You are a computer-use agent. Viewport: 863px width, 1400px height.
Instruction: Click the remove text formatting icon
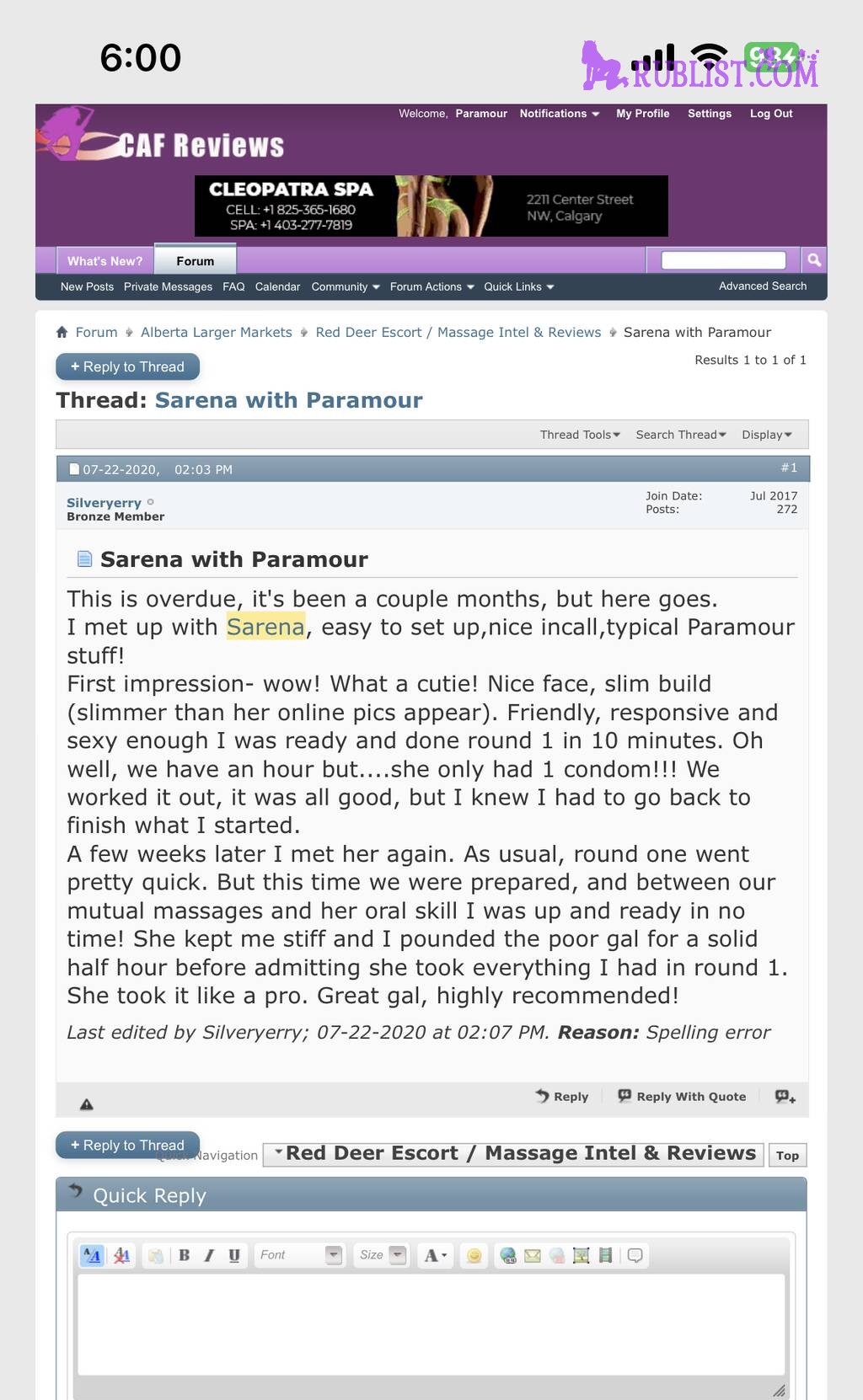[x=121, y=1255]
